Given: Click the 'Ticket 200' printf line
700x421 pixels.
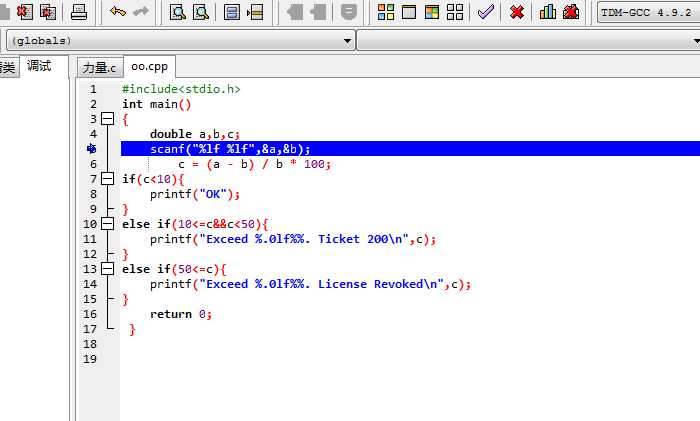Looking at the screenshot, I should click(293, 239).
